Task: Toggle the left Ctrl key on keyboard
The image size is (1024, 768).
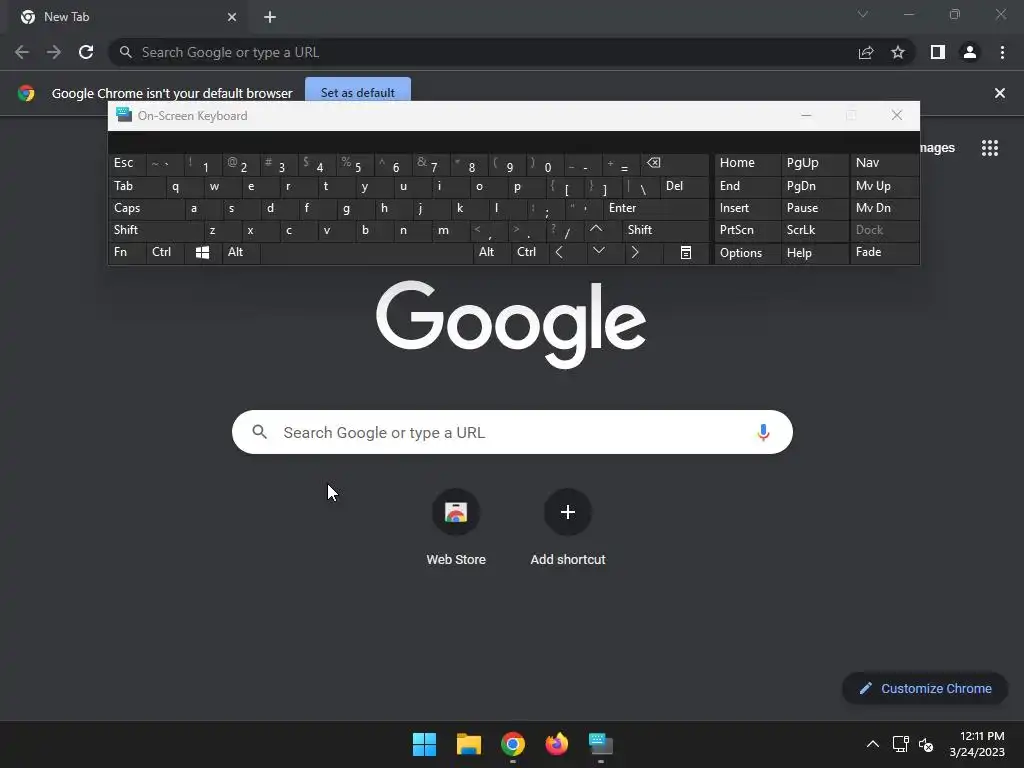Action: (x=165, y=252)
